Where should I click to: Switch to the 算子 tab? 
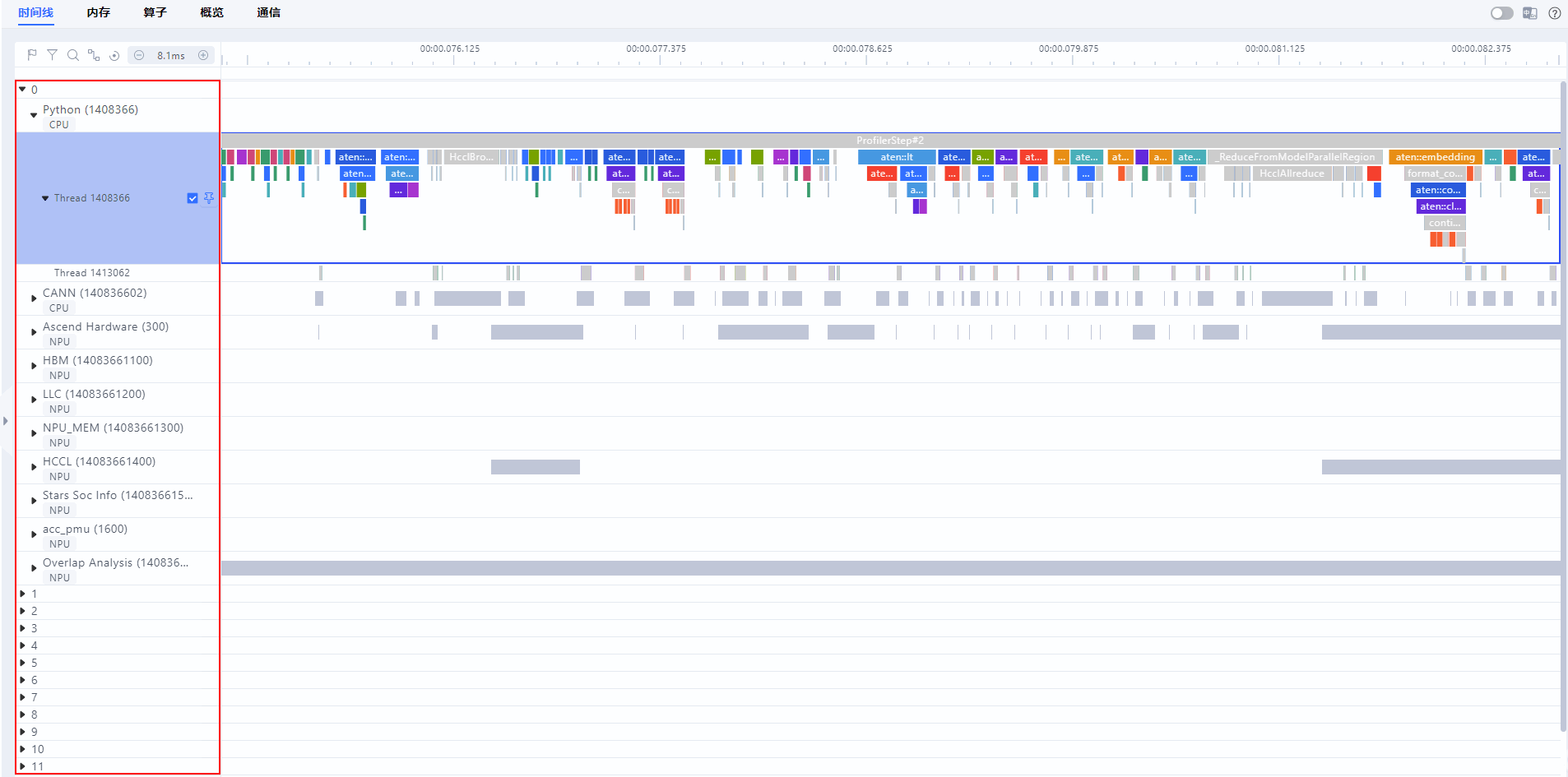point(155,12)
